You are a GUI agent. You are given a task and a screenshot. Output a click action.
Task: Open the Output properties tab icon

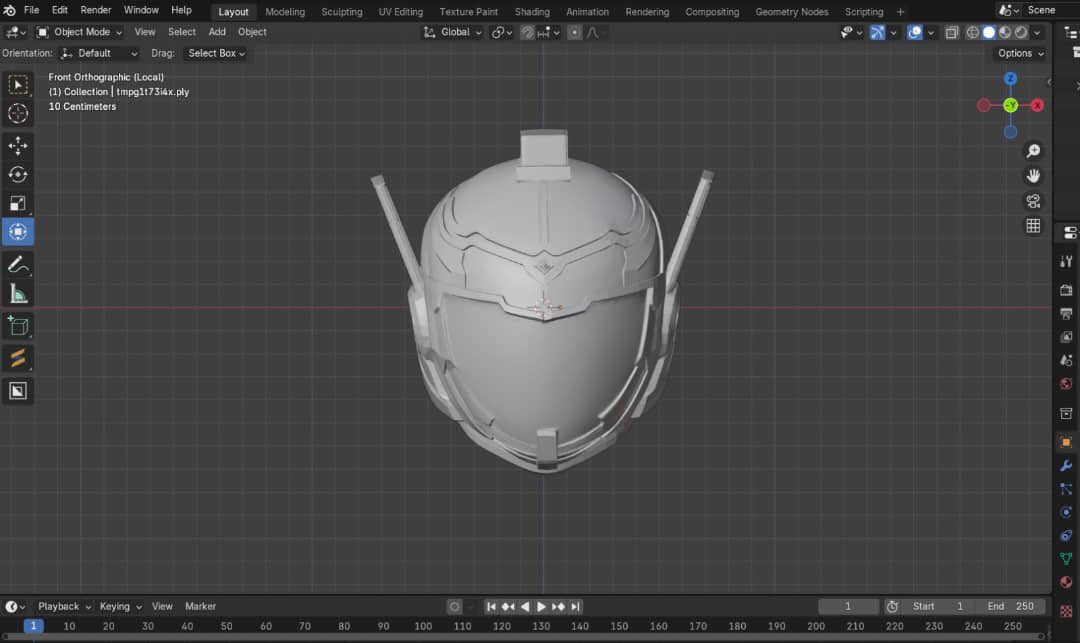point(1066,313)
